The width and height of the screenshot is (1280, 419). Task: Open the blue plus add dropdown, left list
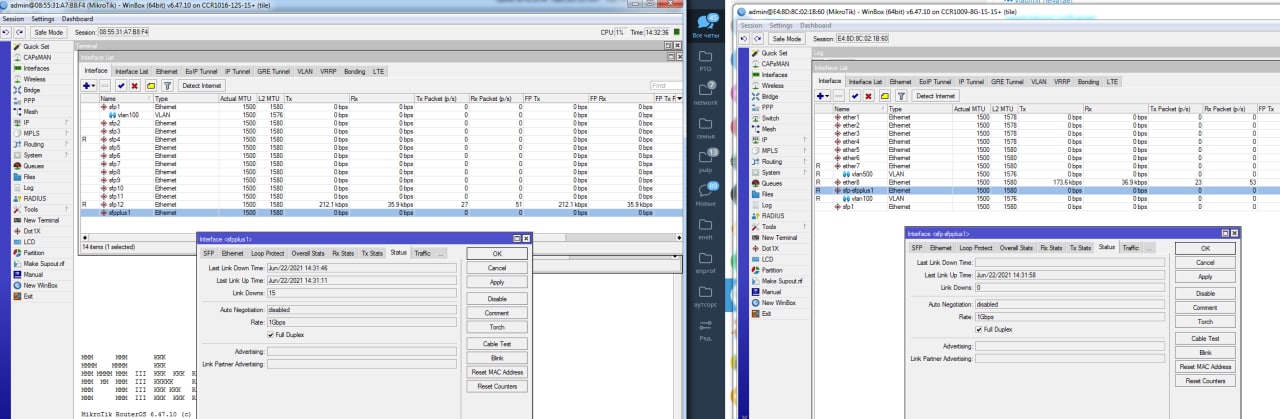pos(89,86)
